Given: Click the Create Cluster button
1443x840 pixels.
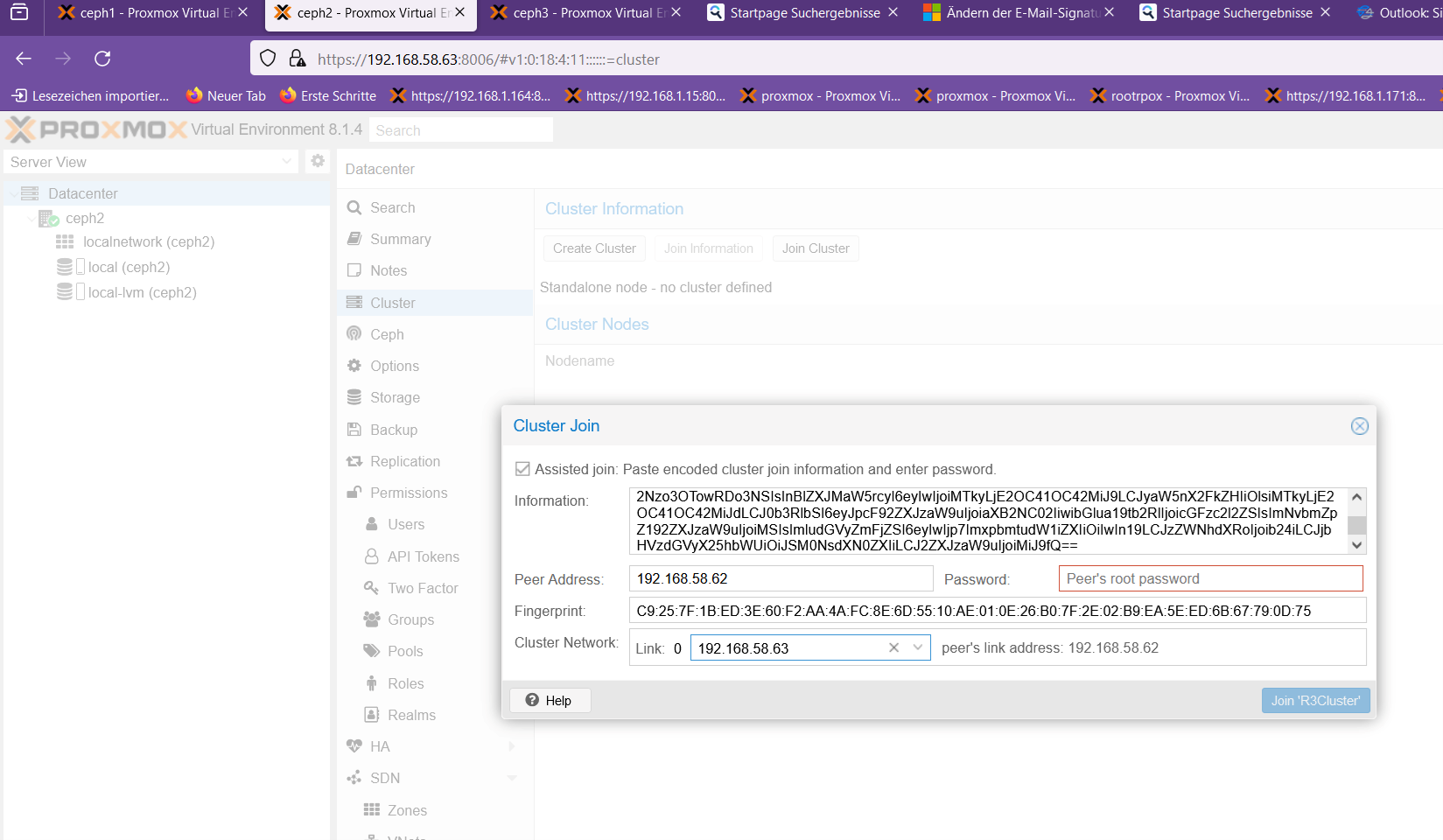Looking at the screenshot, I should 594,248.
